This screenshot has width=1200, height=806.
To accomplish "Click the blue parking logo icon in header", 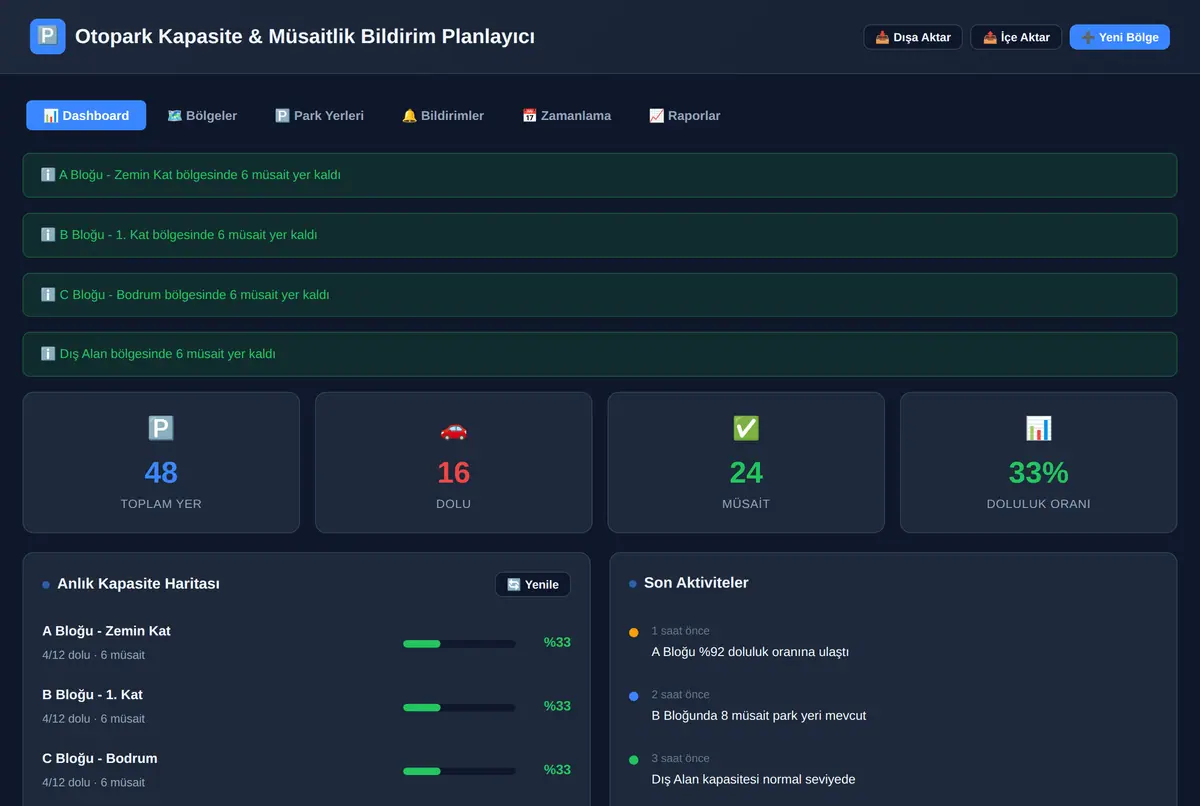I will point(48,37).
